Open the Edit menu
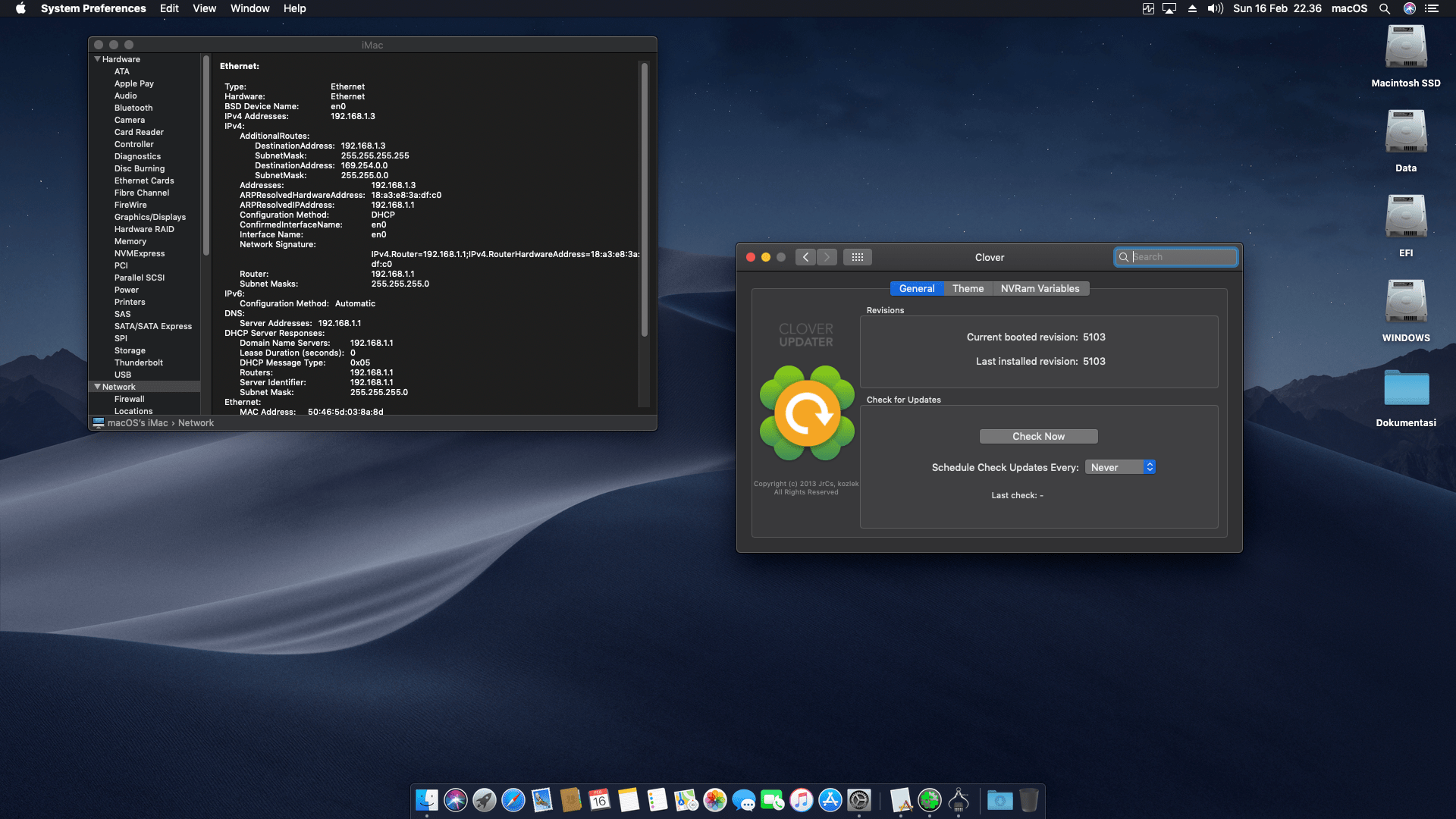 pyautogui.click(x=169, y=8)
